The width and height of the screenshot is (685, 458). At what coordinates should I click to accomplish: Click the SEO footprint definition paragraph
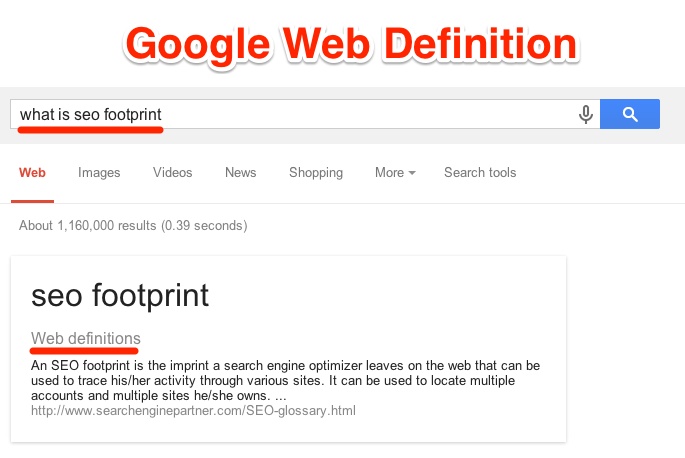point(285,380)
